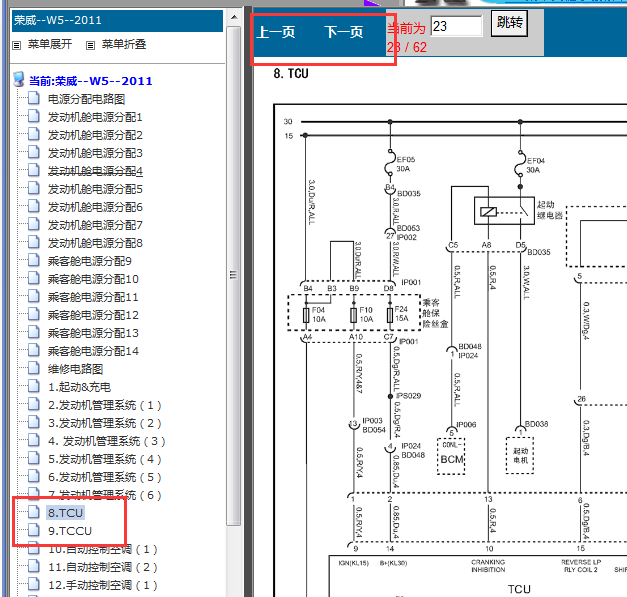Image resolution: width=627 pixels, height=597 pixels.
Task: Click the page icon beside 6.发动机管理系统 (5)
Action: (x=34, y=476)
